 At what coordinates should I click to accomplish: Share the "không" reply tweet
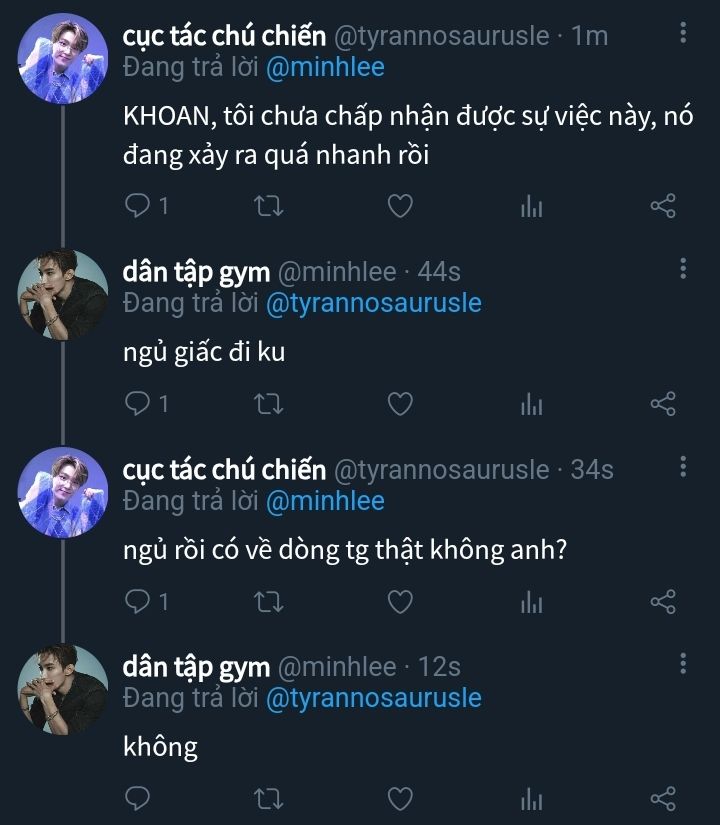coord(663,799)
